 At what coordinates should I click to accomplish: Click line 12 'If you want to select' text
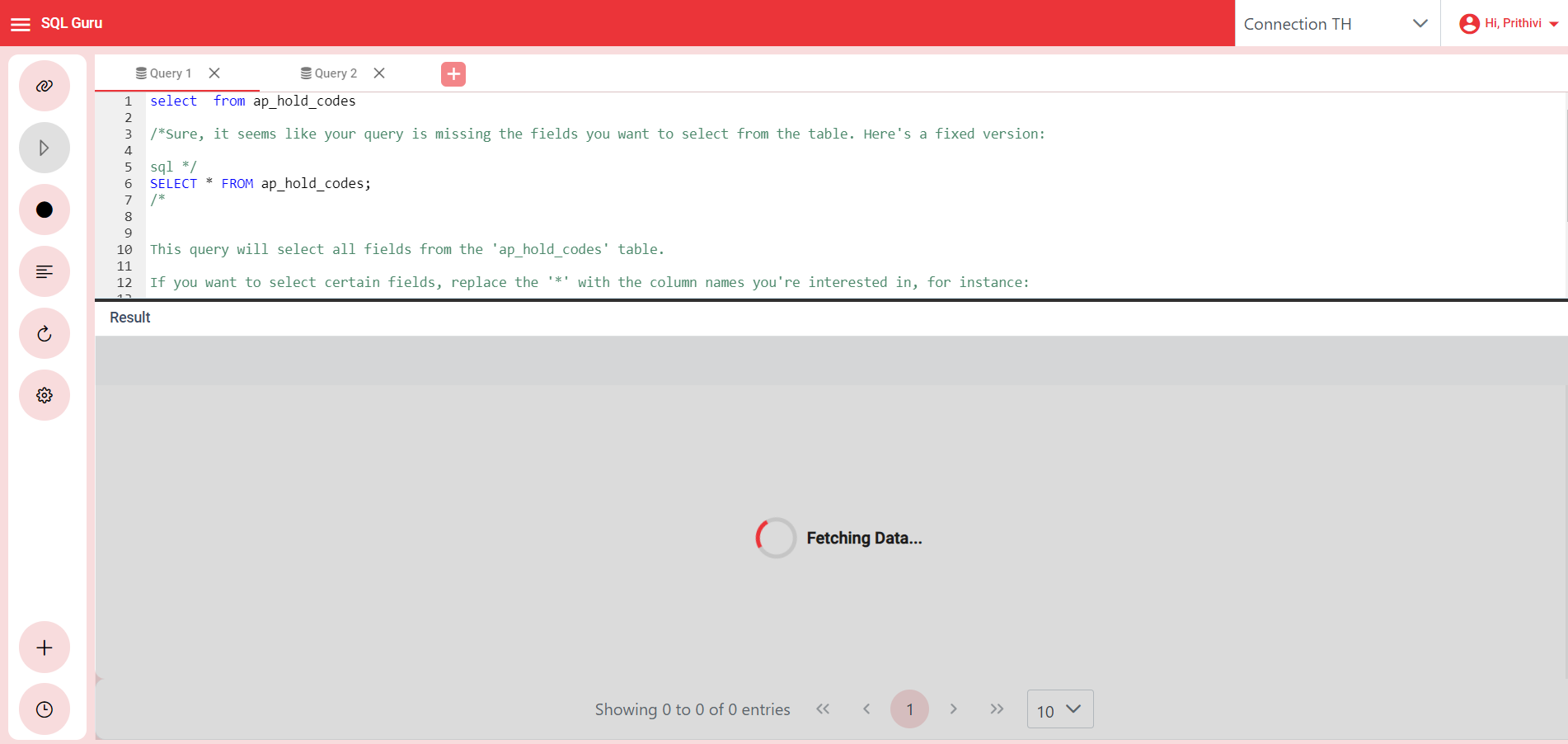point(589,282)
